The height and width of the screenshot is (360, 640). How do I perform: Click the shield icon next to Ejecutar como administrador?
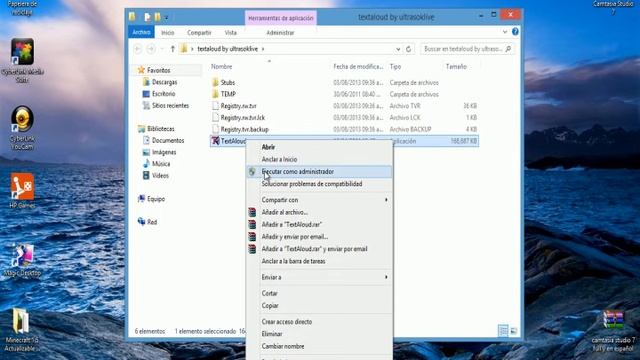252,172
